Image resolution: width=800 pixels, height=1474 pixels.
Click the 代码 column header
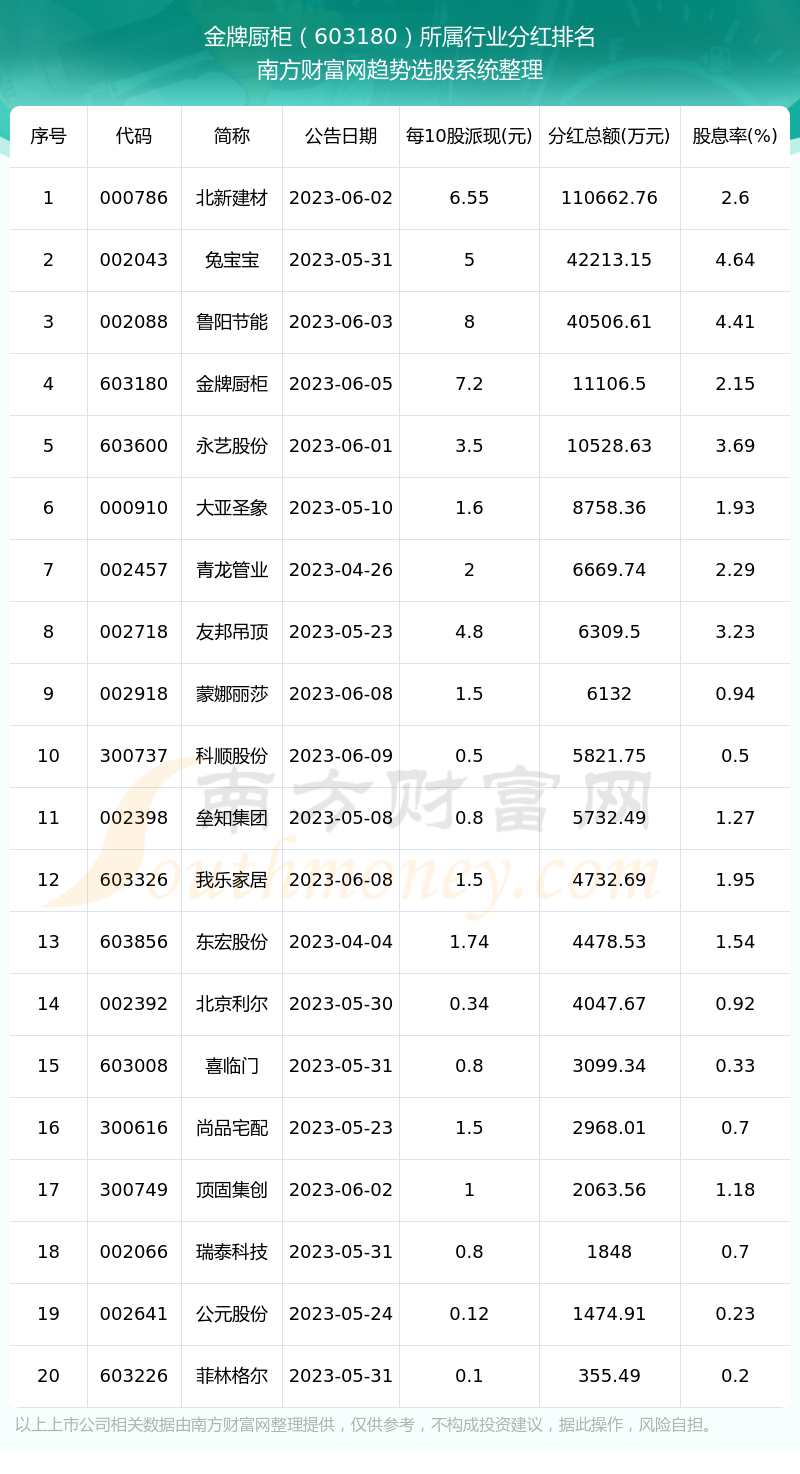[x=134, y=136]
